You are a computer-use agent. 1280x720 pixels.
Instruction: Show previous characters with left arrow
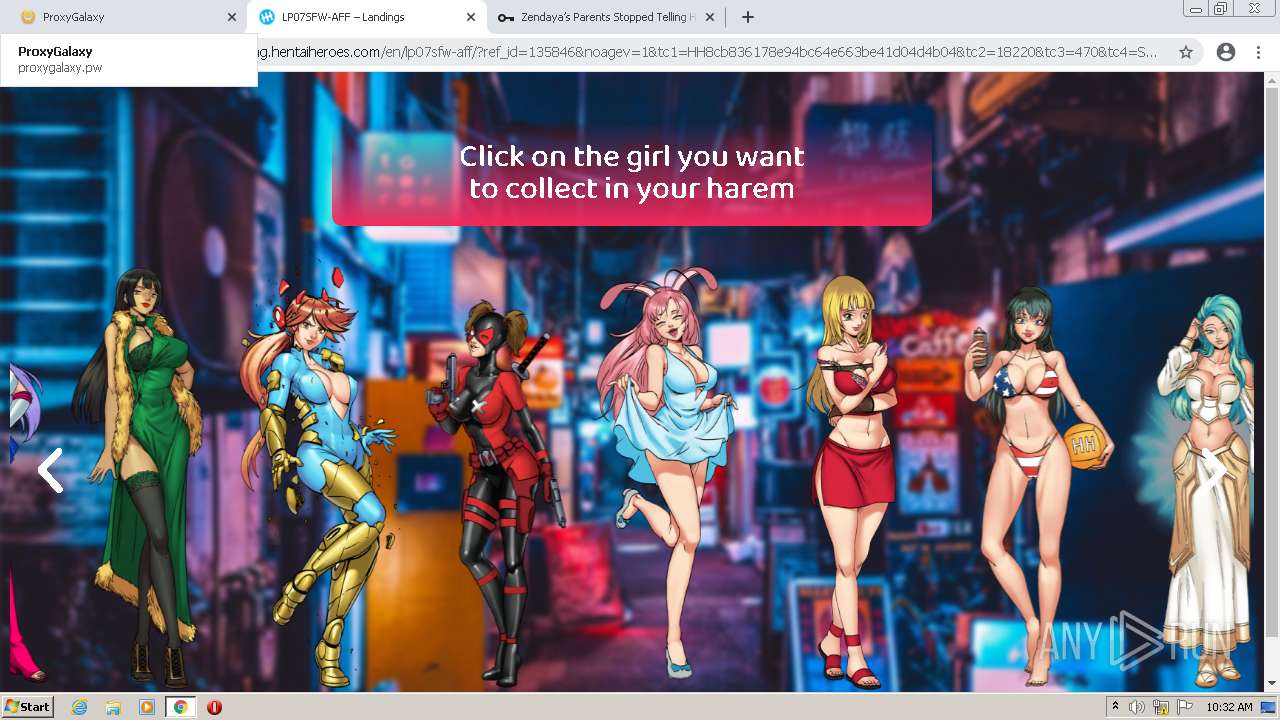(49, 470)
